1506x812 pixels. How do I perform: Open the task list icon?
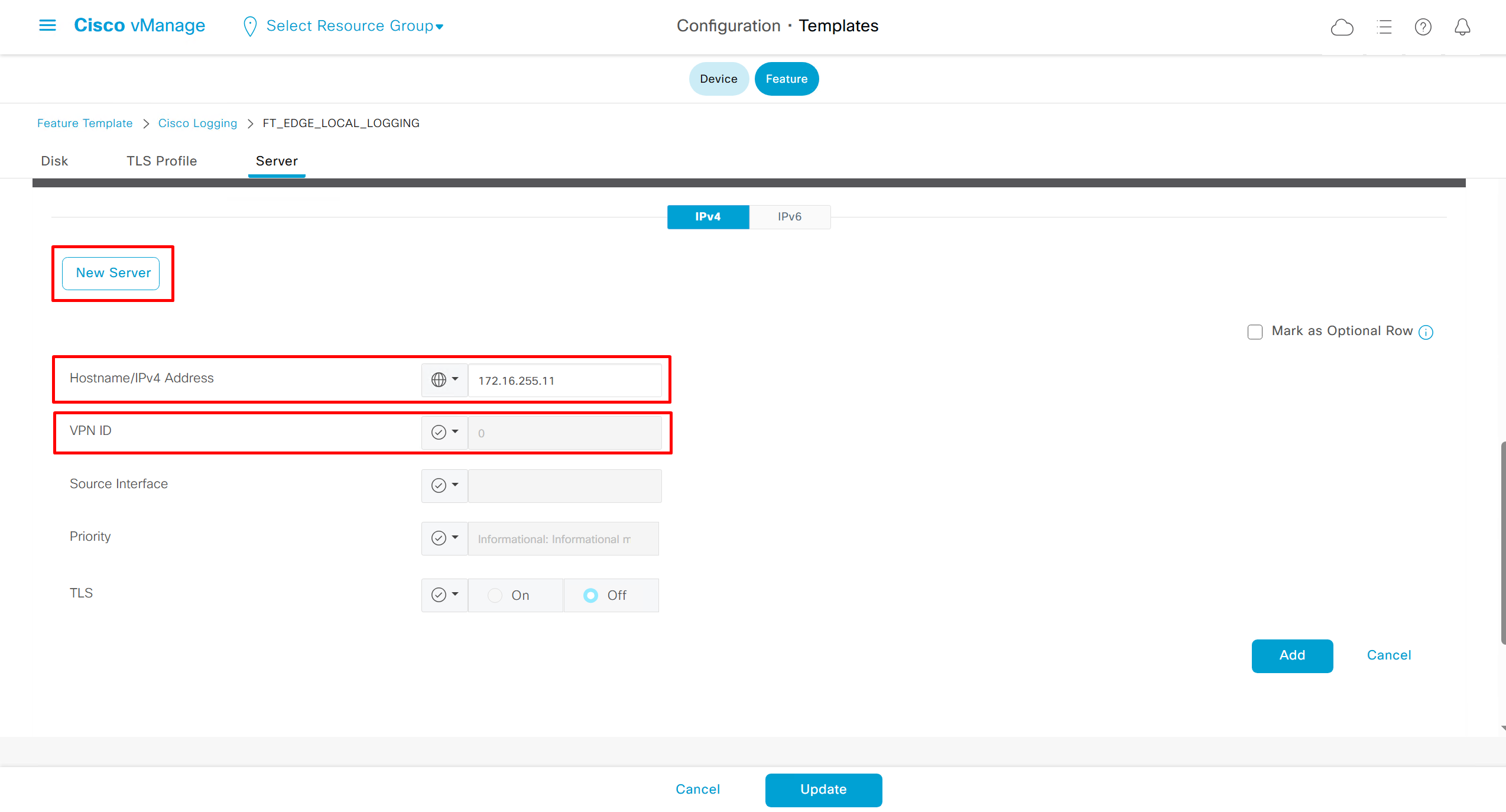click(x=1384, y=27)
